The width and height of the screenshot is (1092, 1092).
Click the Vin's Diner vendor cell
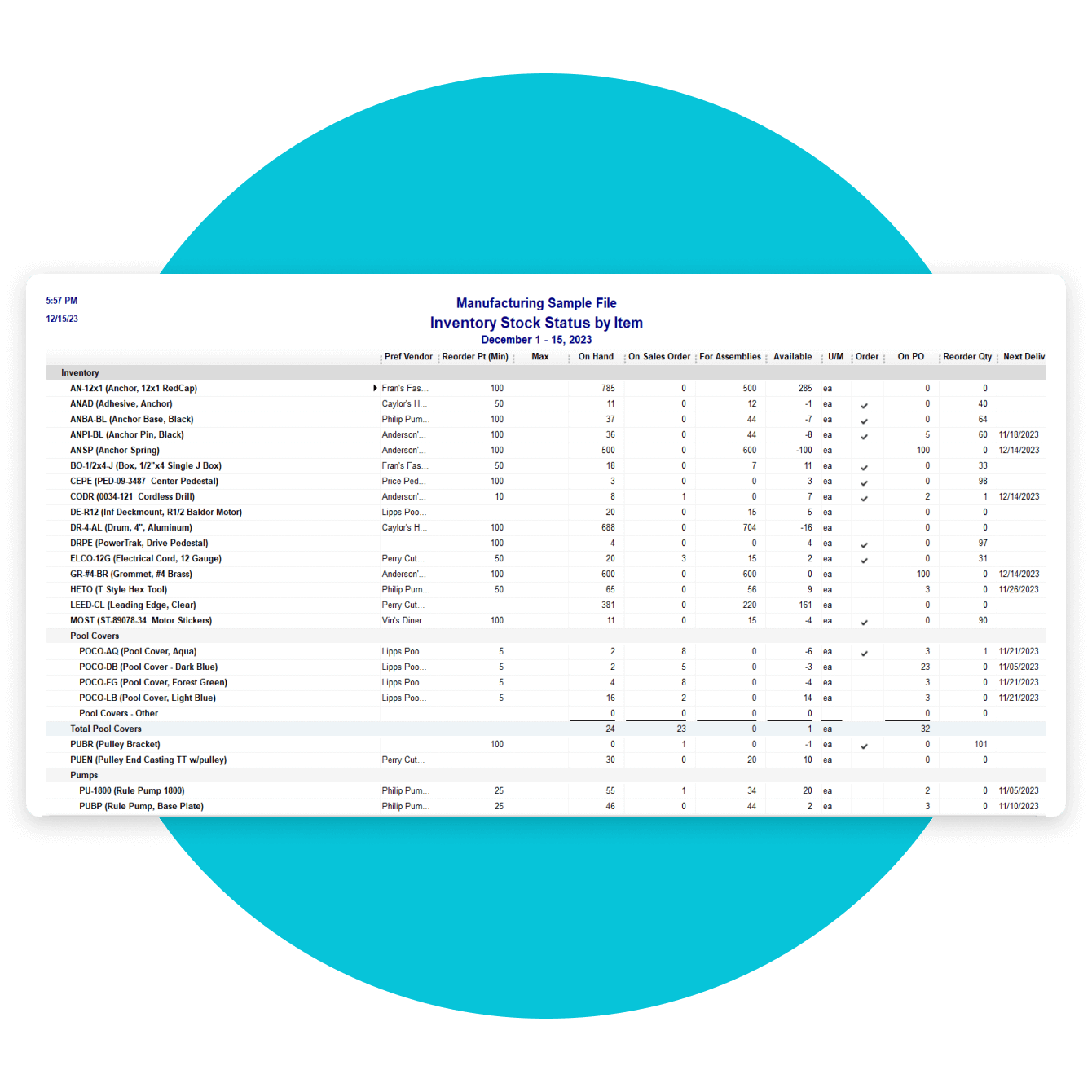(x=402, y=620)
